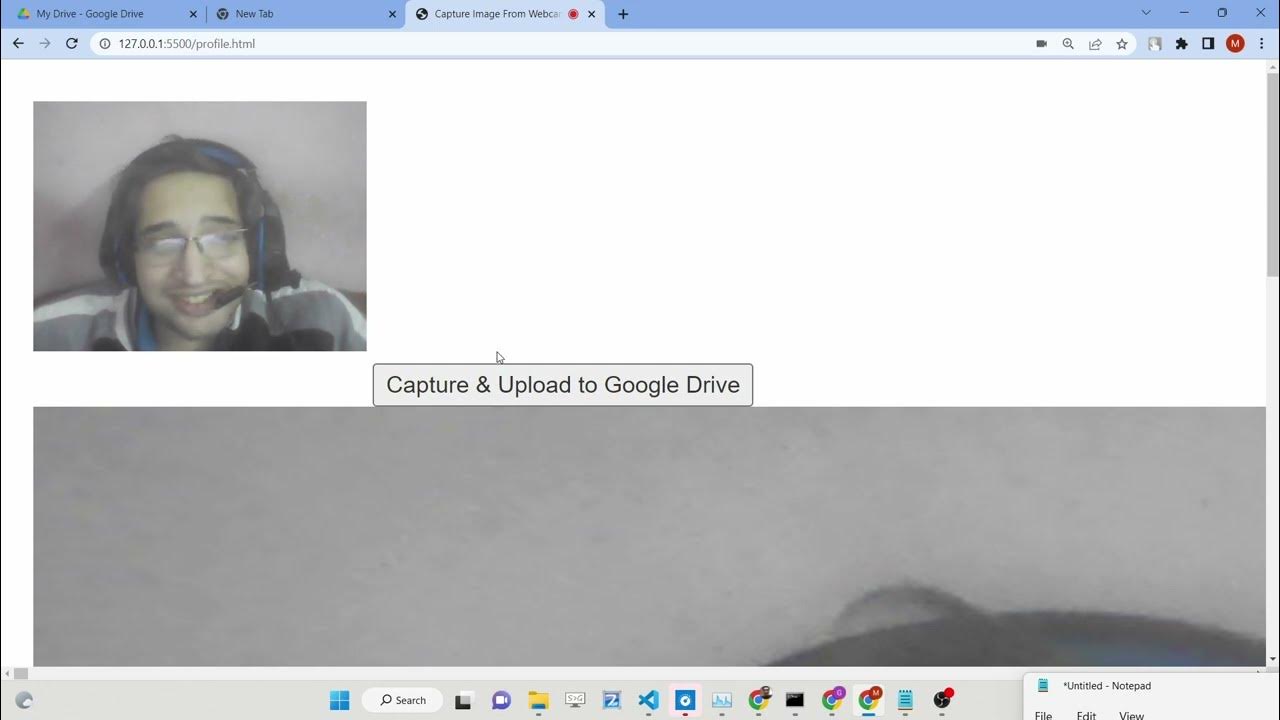The height and width of the screenshot is (720, 1280).
Task: Open Chrome three-dot menu
Action: click(x=1261, y=44)
